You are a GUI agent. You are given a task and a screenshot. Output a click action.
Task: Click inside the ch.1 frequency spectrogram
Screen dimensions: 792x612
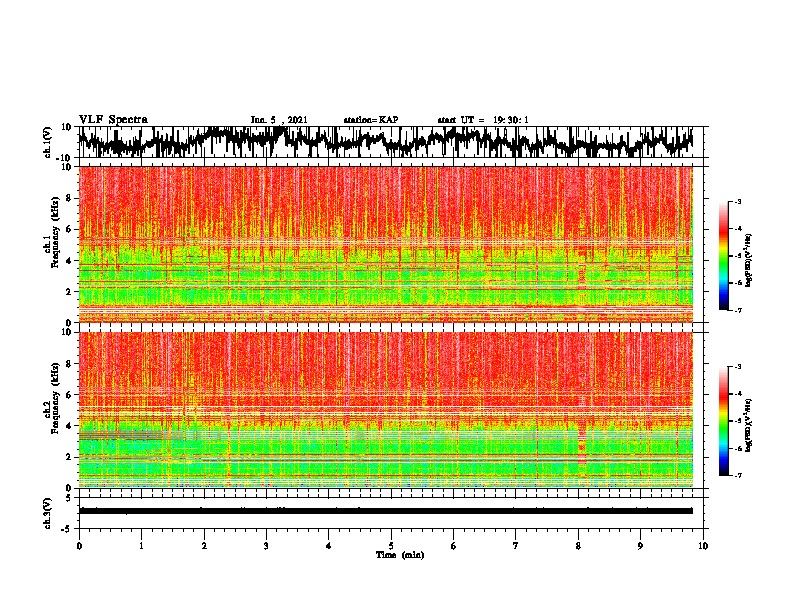coord(385,244)
